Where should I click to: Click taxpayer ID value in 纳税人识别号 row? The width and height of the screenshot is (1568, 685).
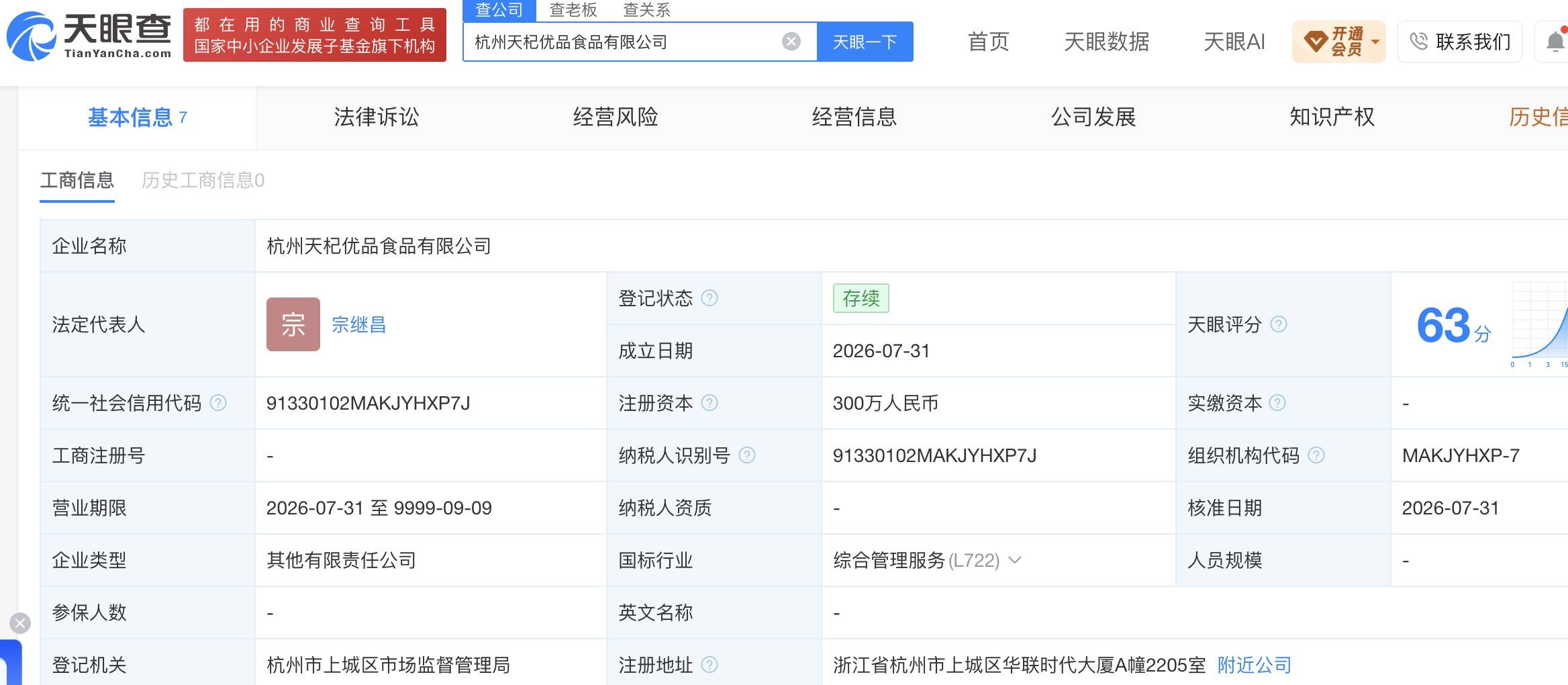(x=934, y=455)
